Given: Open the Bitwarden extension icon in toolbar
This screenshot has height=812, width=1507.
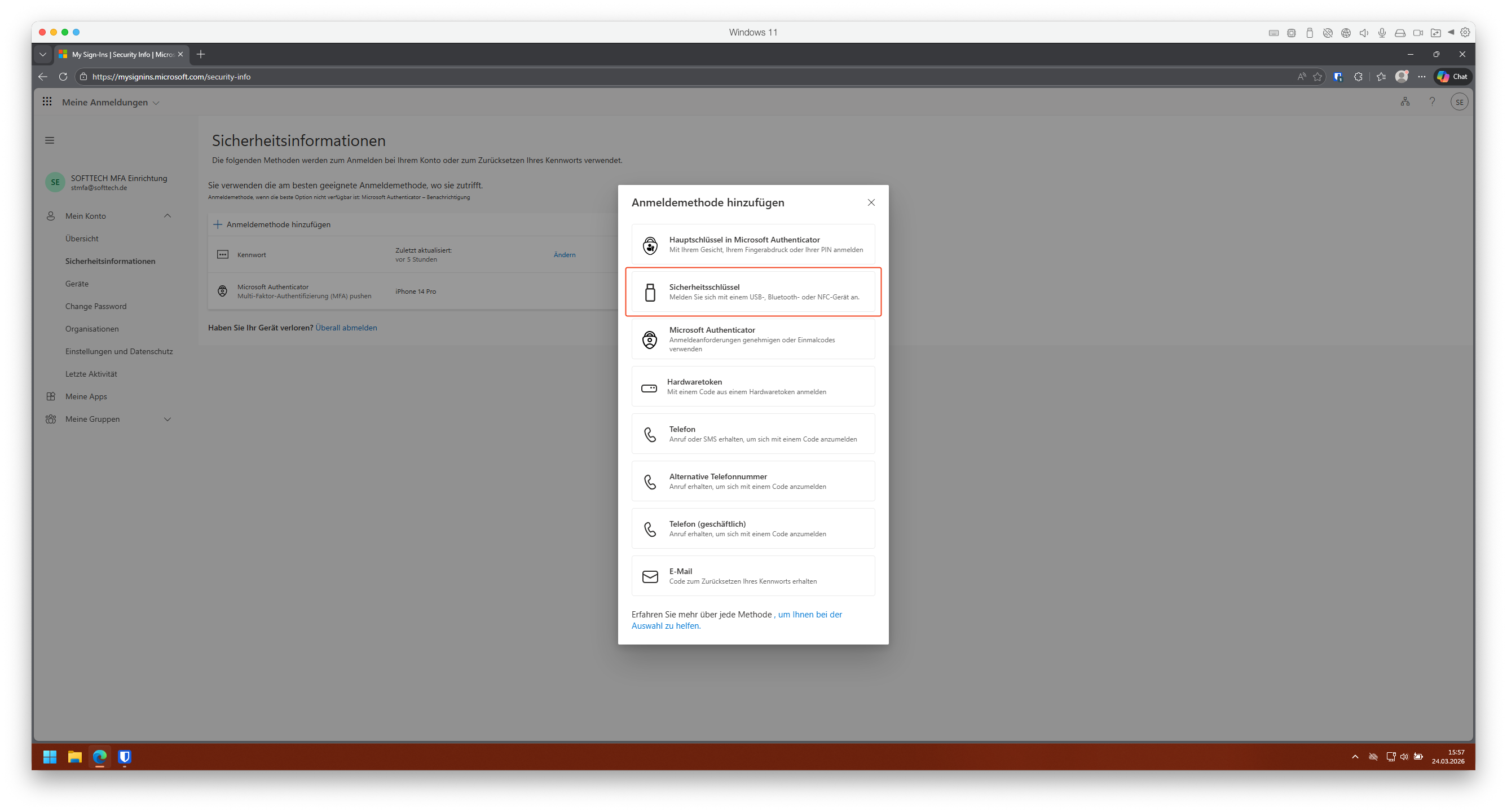Looking at the screenshot, I should click(x=1338, y=77).
